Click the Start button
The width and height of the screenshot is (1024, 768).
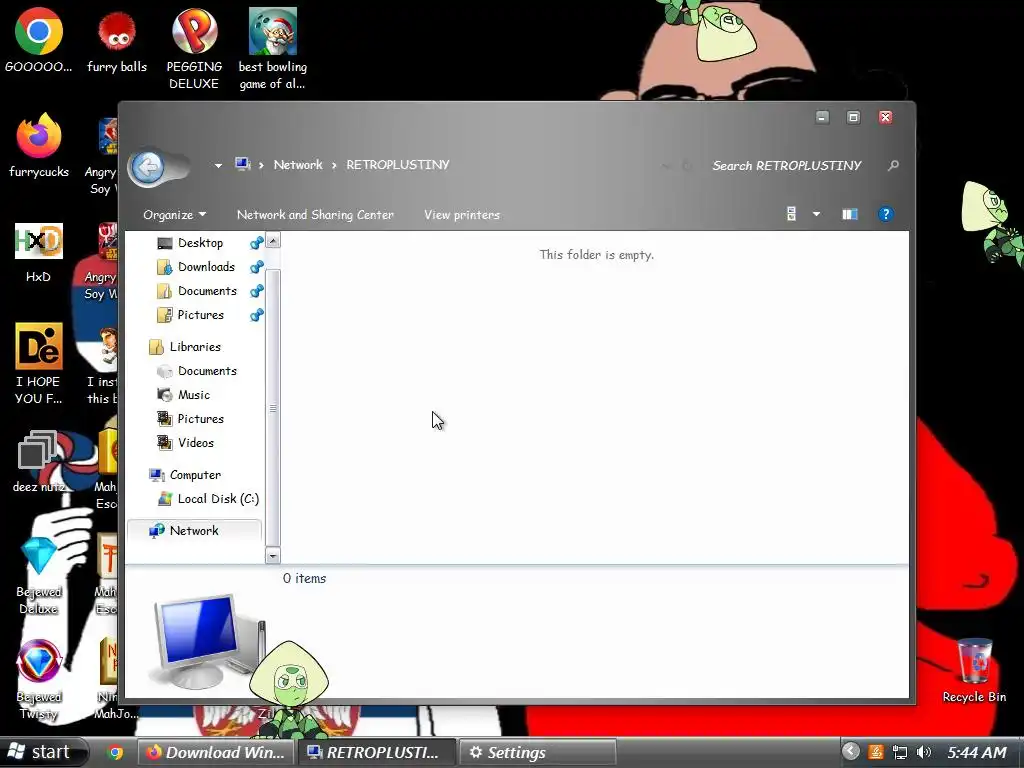(42, 752)
